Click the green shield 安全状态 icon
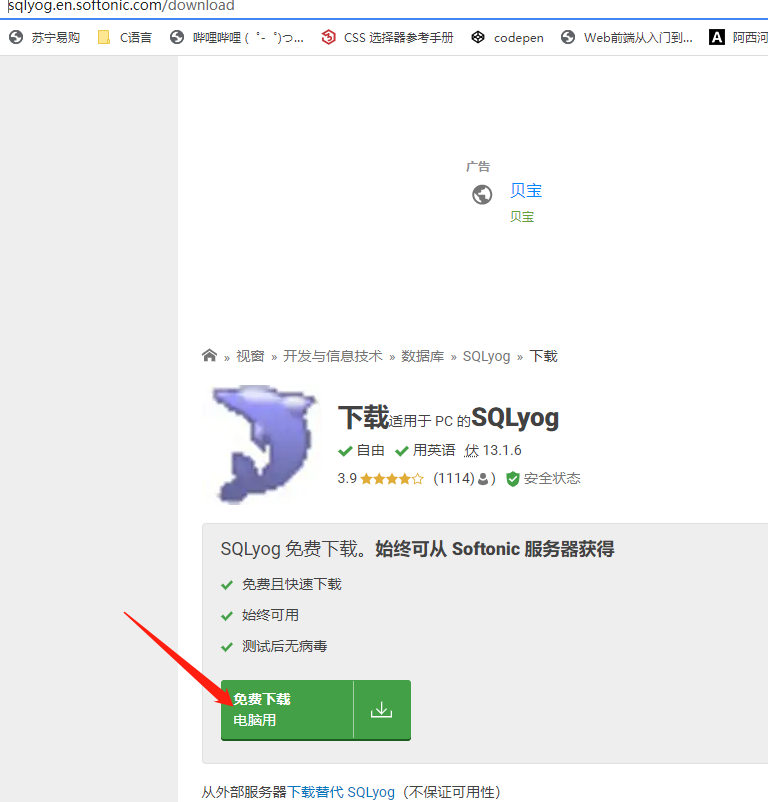768x802 pixels. pyautogui.click(x=512, y=479)
